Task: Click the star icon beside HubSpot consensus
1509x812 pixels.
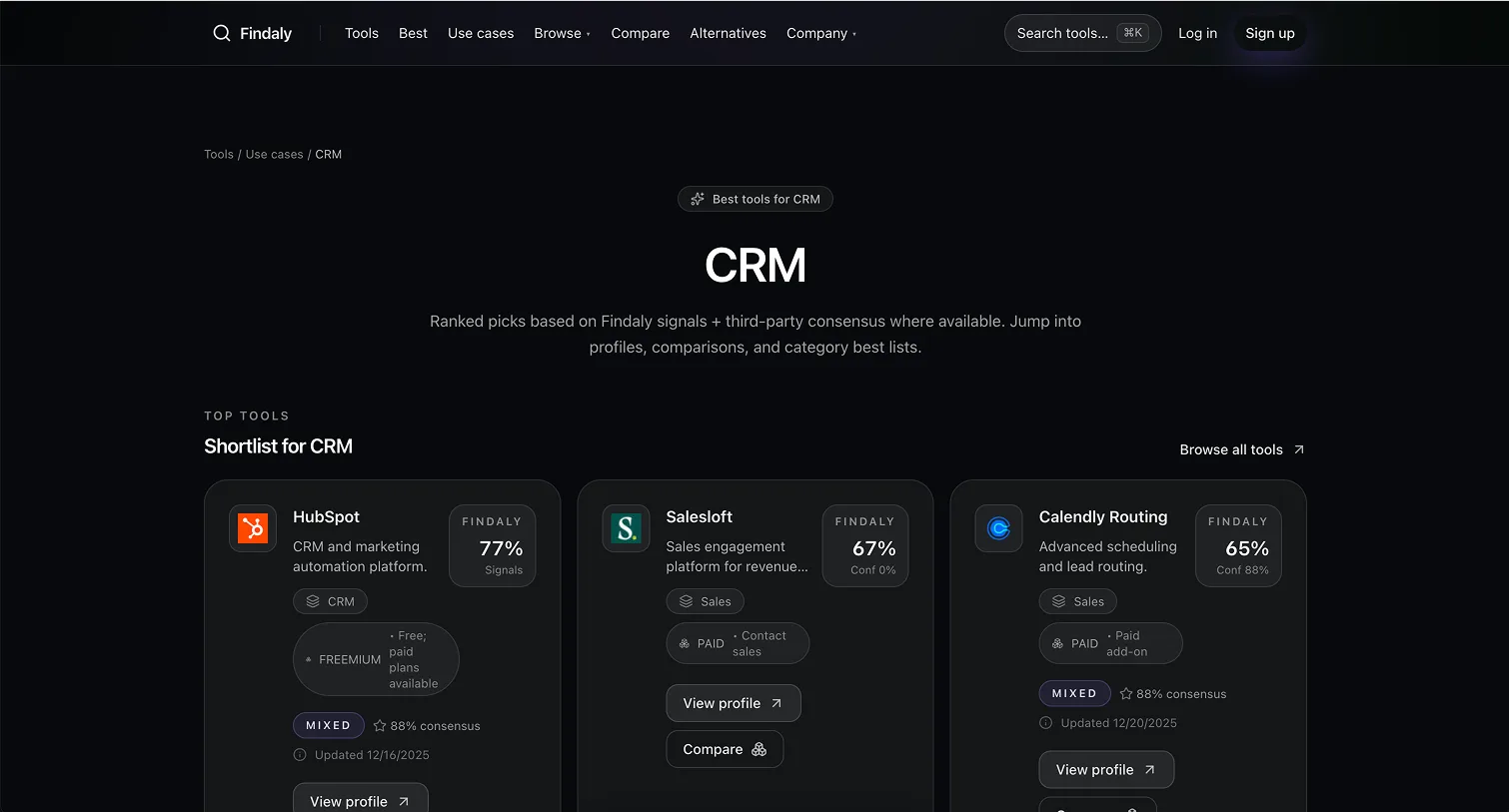Action: (380, 726)
